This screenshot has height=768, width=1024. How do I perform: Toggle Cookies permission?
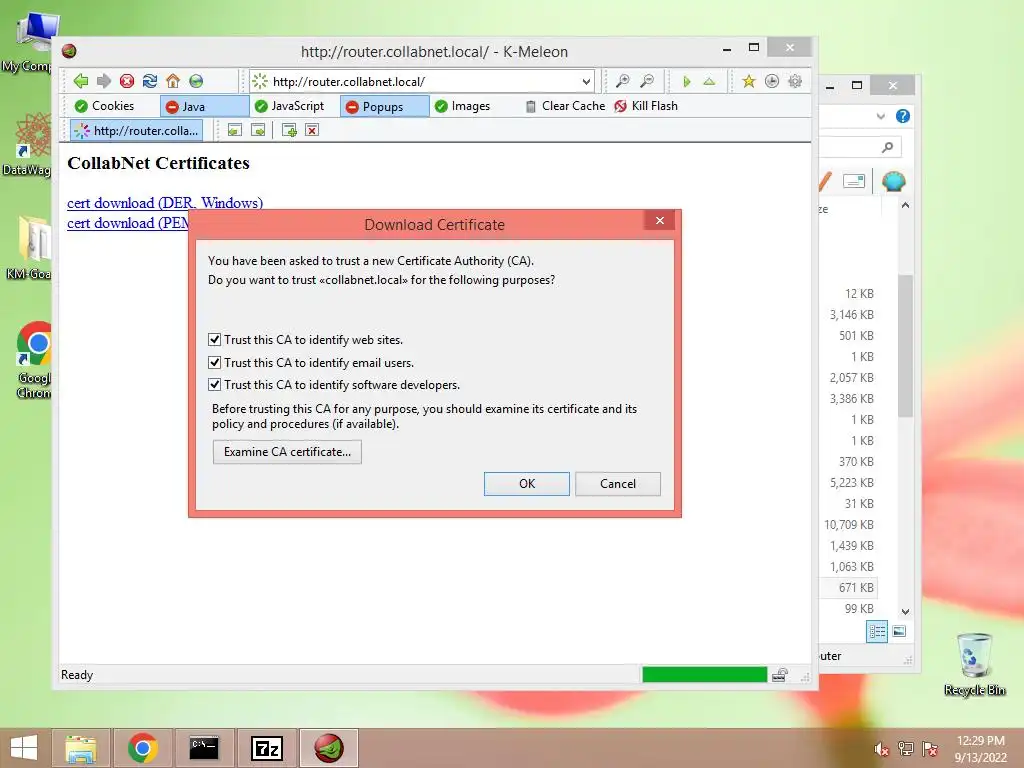pos(104,106)
